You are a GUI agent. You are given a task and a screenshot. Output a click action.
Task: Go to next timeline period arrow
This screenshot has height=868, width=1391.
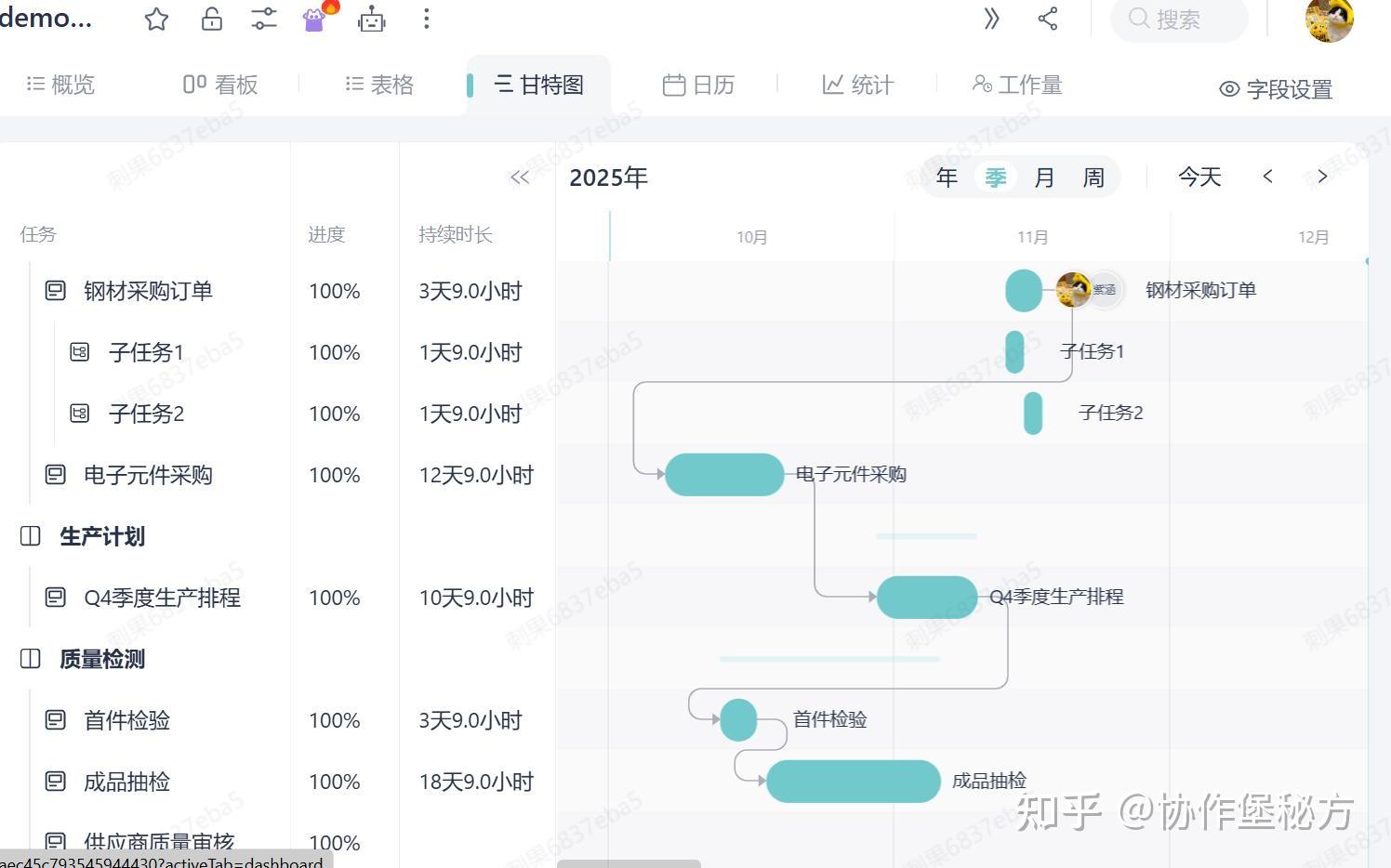tap(1322, 177)
